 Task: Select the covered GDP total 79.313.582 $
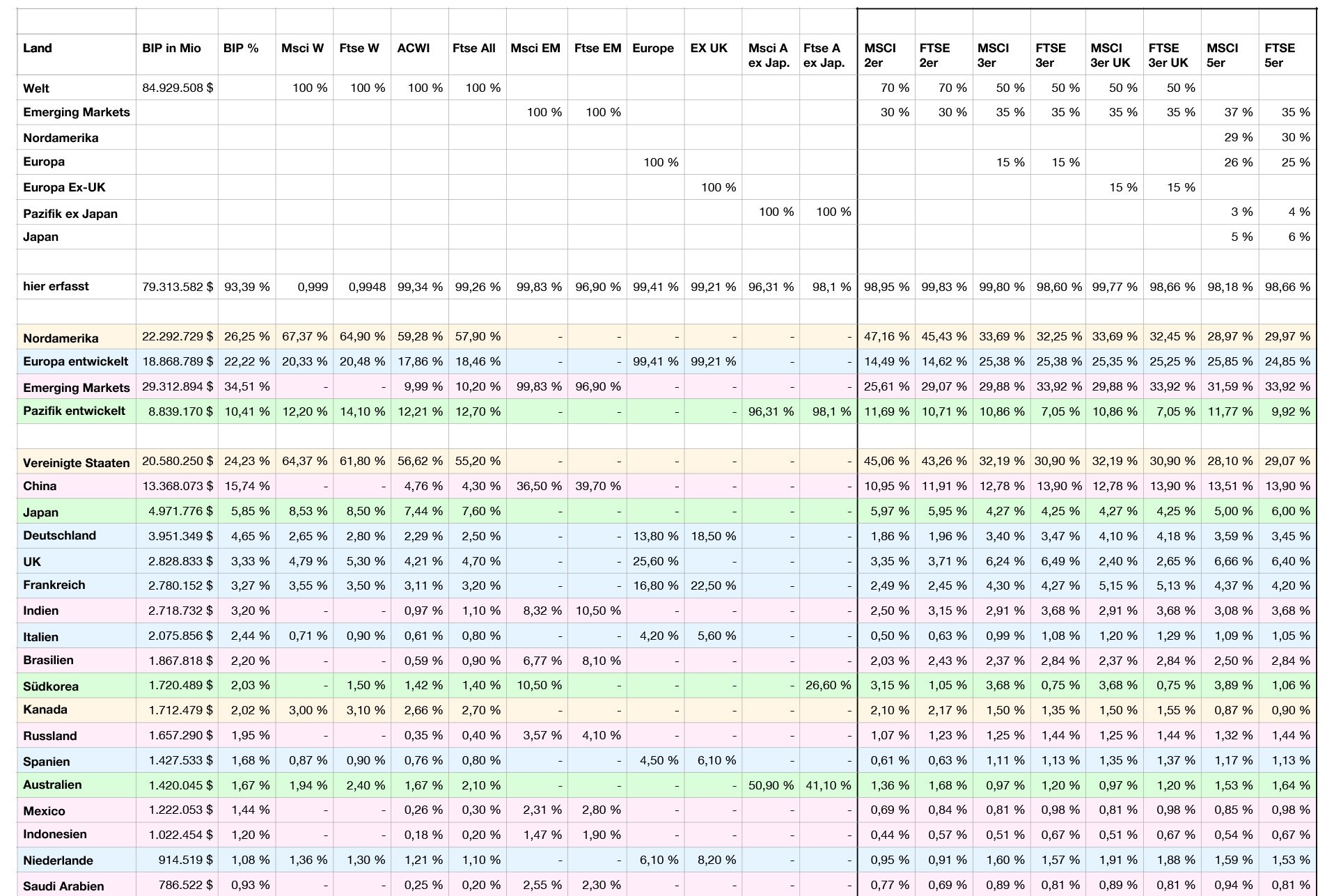pos(178,286)
